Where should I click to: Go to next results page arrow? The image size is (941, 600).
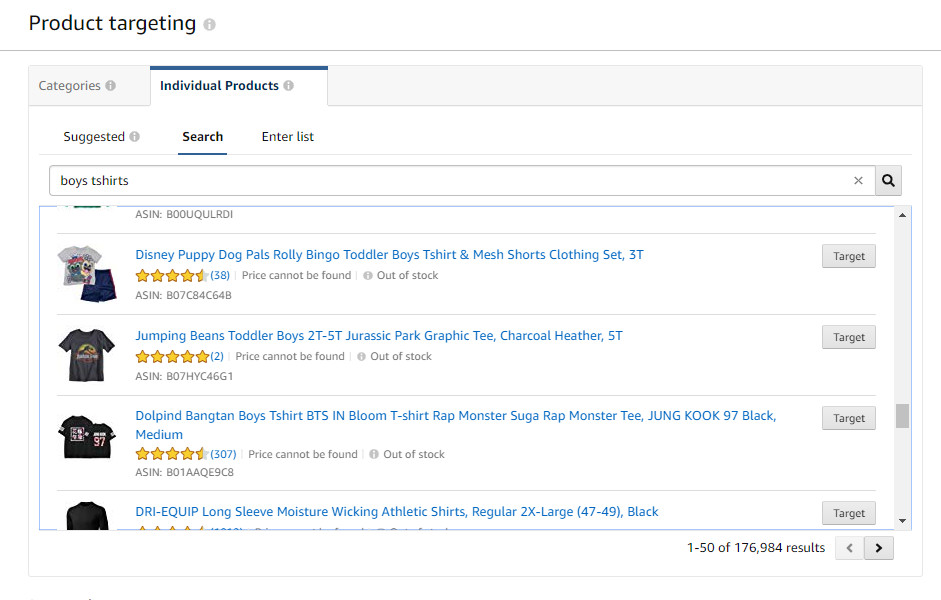pos(879,548)
